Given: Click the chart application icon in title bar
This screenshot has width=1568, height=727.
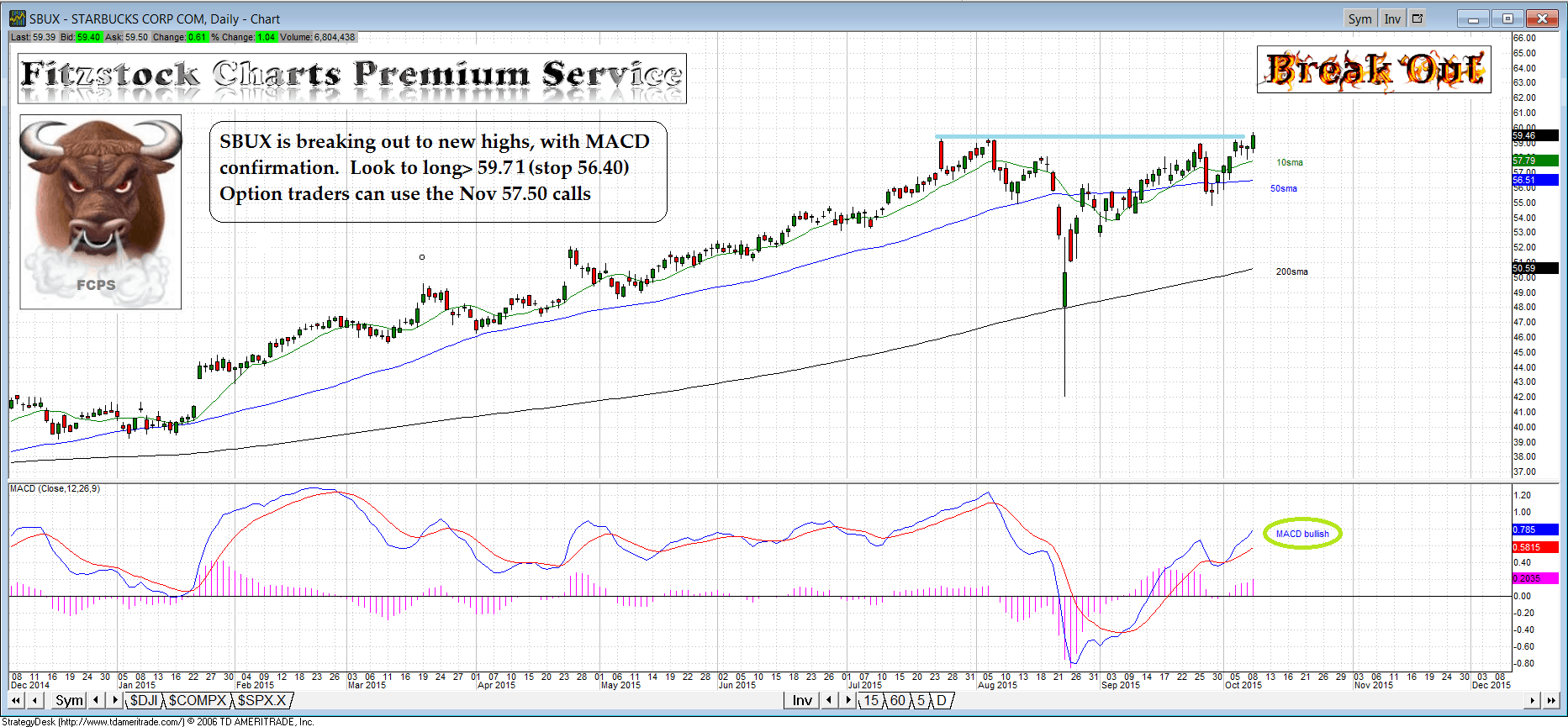Looking at the screenshot, I should (17, 18).
